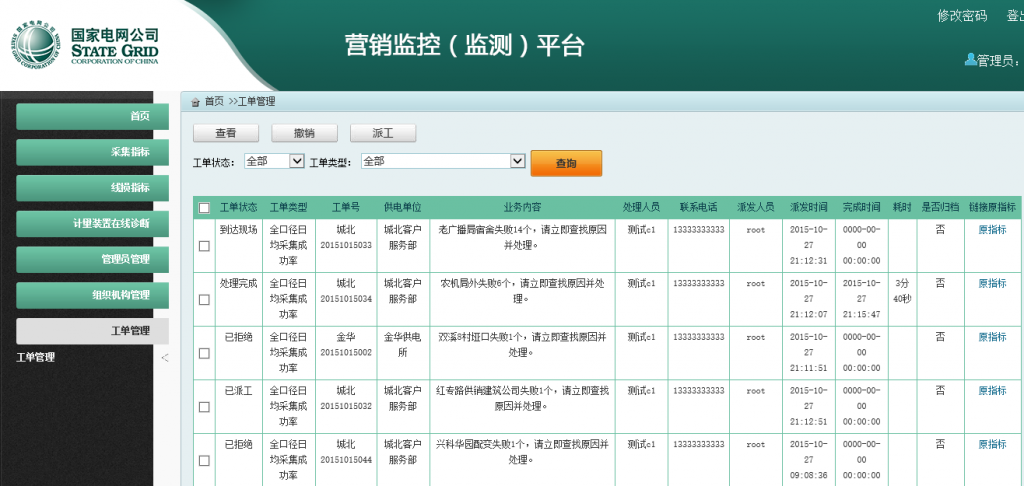Viewport: 1024px width, 486px height.
Task: Click the 营销监控(监测)平台 title
Action: click(464, 45)
